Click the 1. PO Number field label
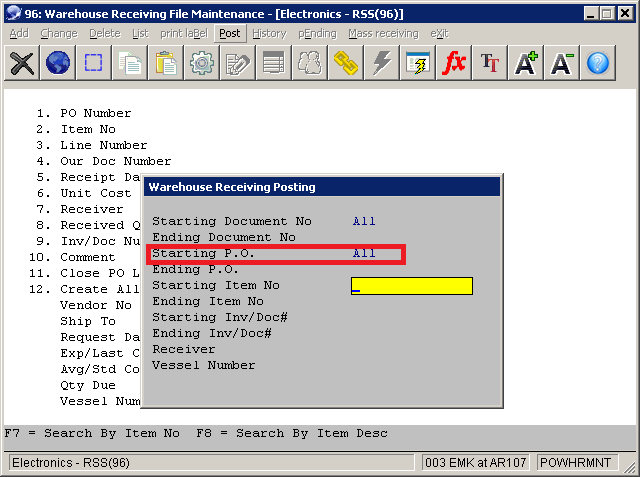The width and height of the screenshot is (640, 477). (x=84, y=113)
